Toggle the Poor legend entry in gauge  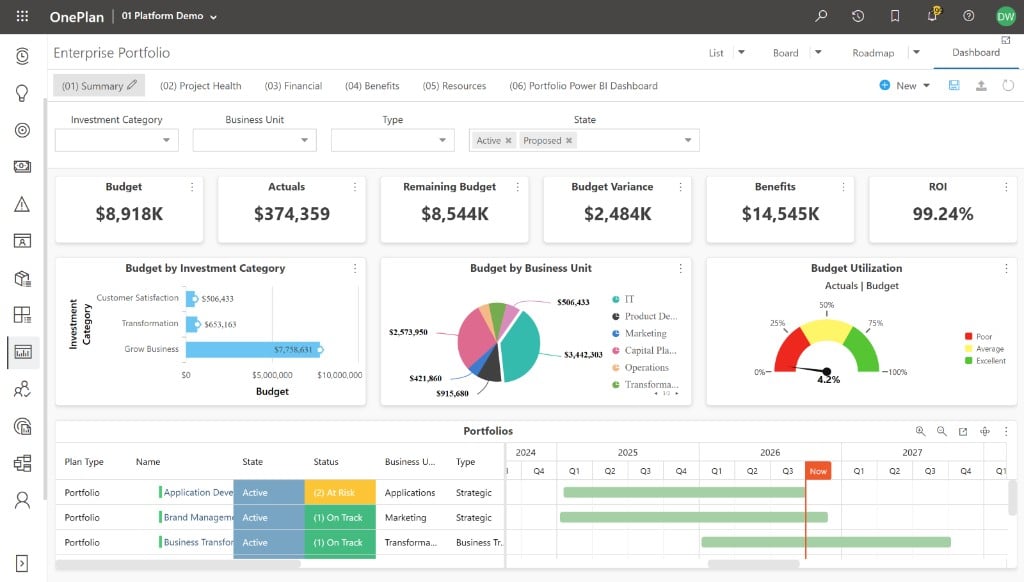pos(978,336)
